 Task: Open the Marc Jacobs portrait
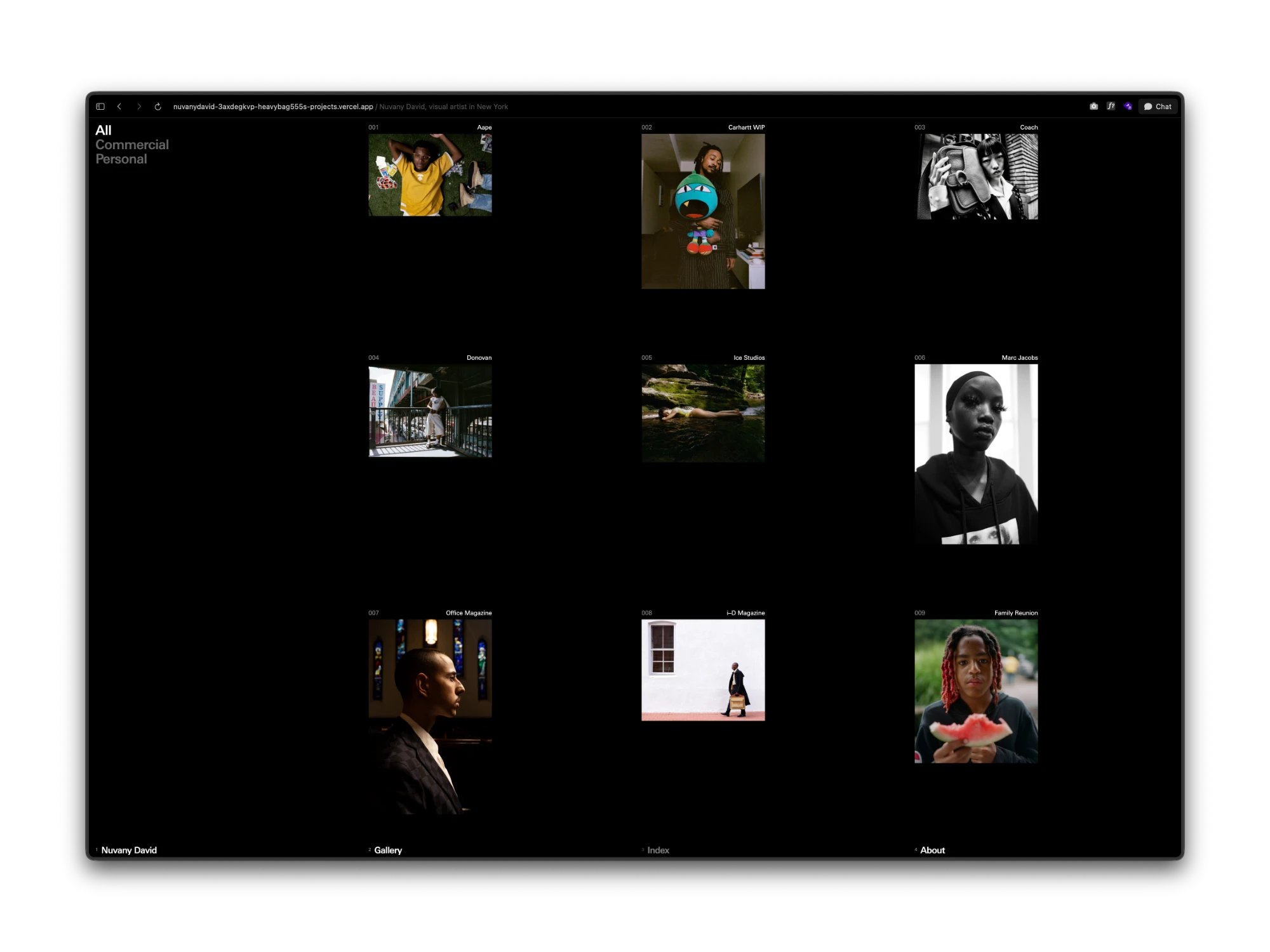pyautogui.click(x=976, y=454)
